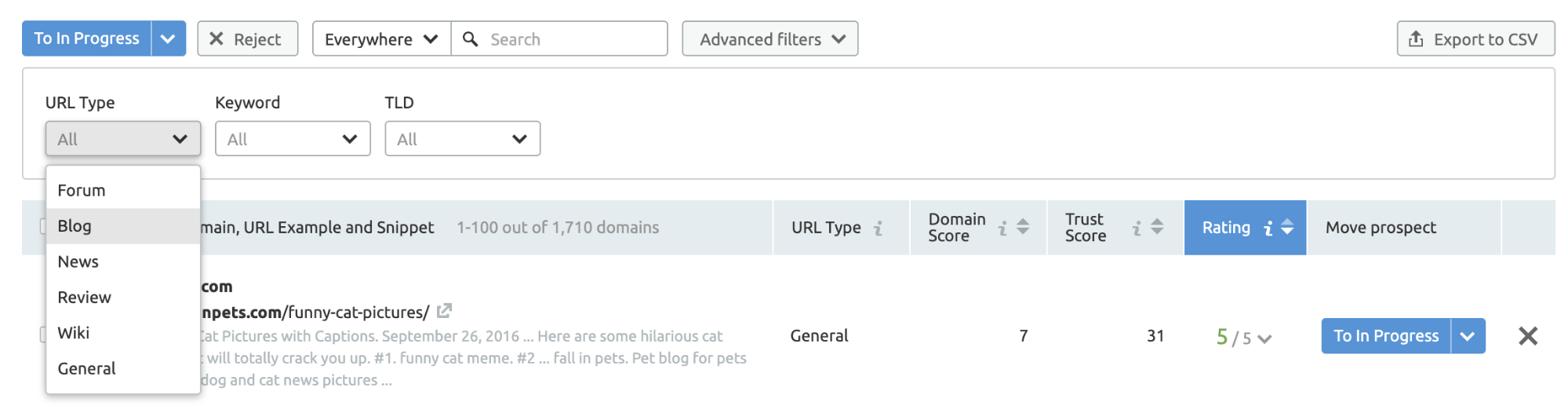Image resolution: width=1568 pixels, height=417 pixels.
Task: Open the TLD filter dropdown
Action: pyautogui.click(x=463, y=139)
